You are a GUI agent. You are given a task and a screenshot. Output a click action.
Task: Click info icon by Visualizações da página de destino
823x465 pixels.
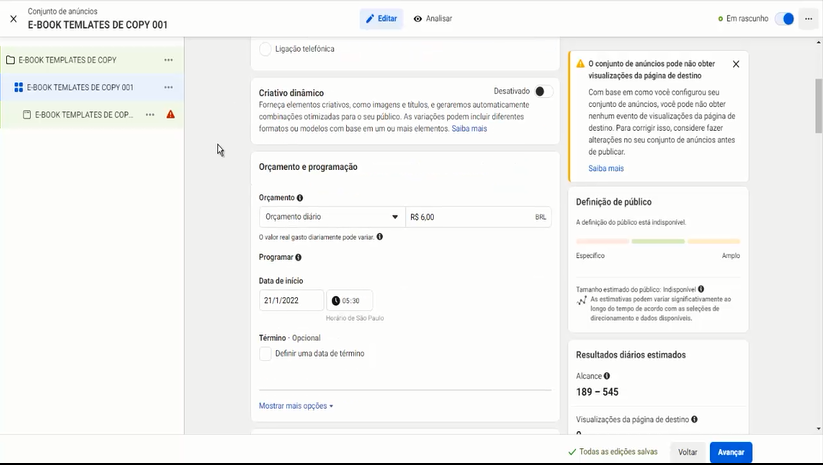tap(694, 419)
